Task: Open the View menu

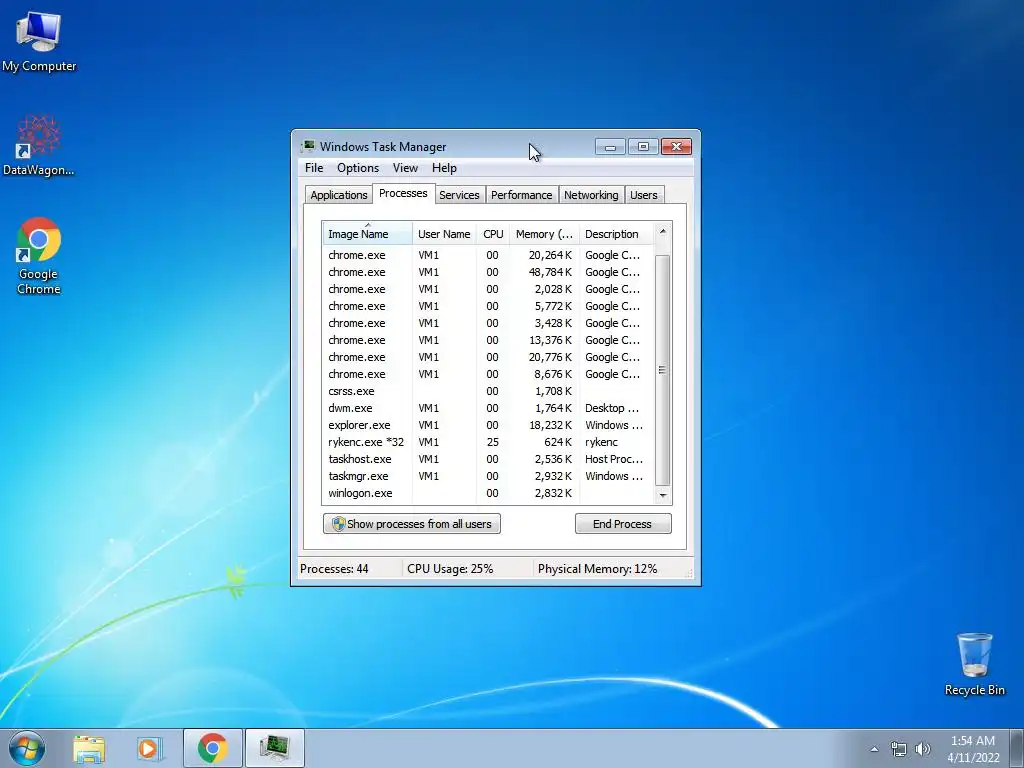Action: pos(405,168)
